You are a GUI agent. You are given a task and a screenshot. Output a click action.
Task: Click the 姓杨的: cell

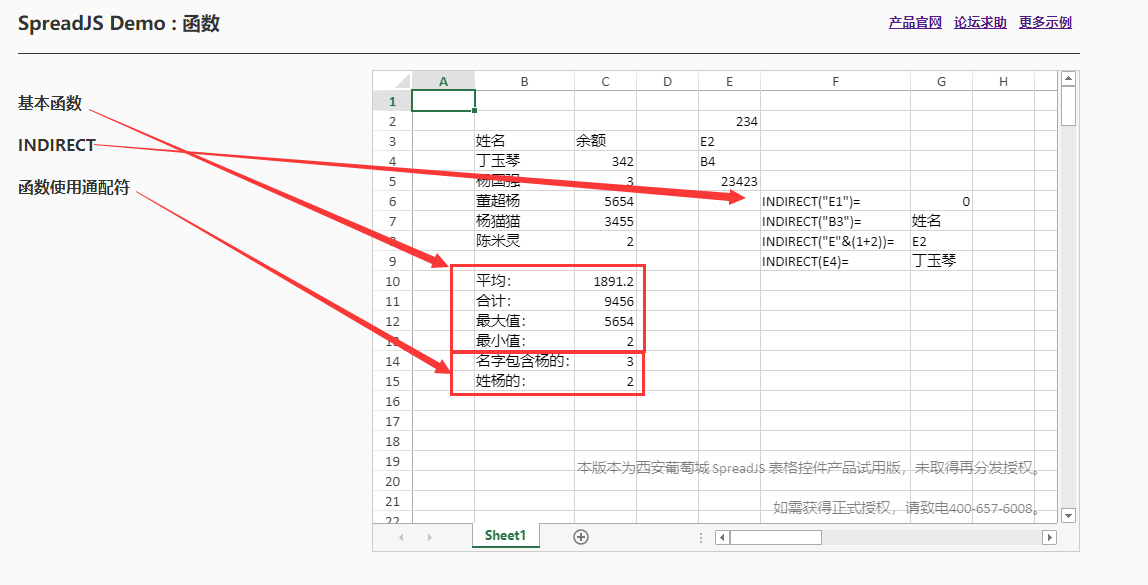click(524, 381)
